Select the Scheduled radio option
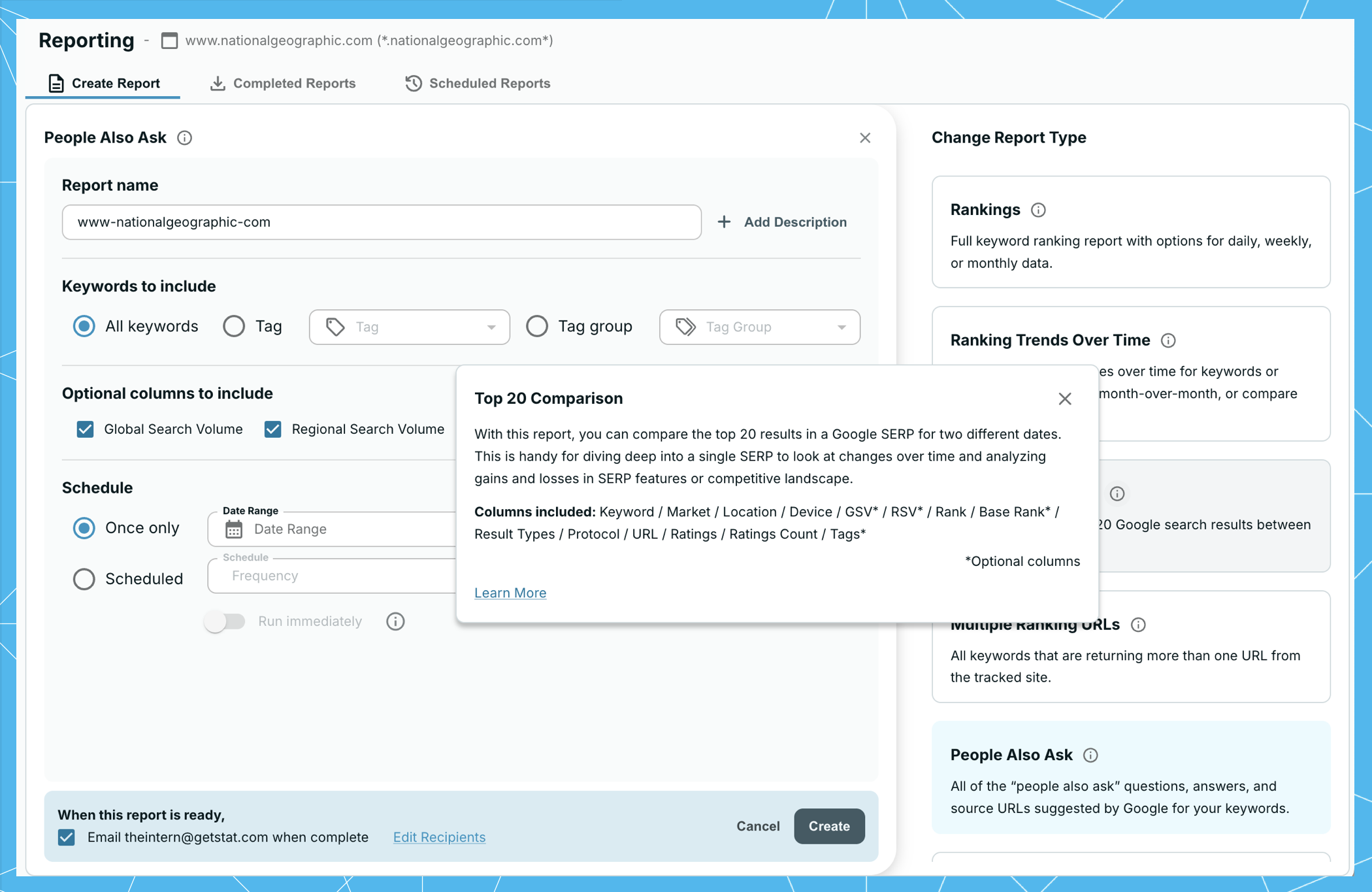This screenshot has height=892, width=1372. coord(84,579)
